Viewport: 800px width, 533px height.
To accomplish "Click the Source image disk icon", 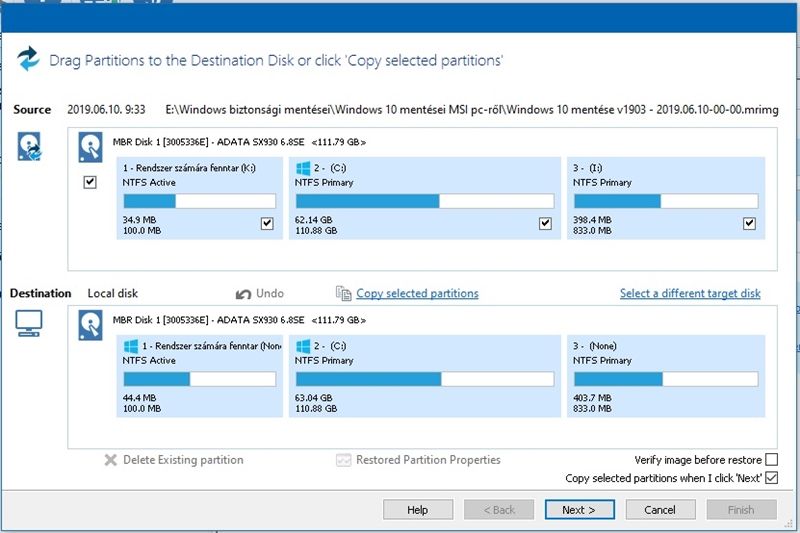I will coord(29,146).
